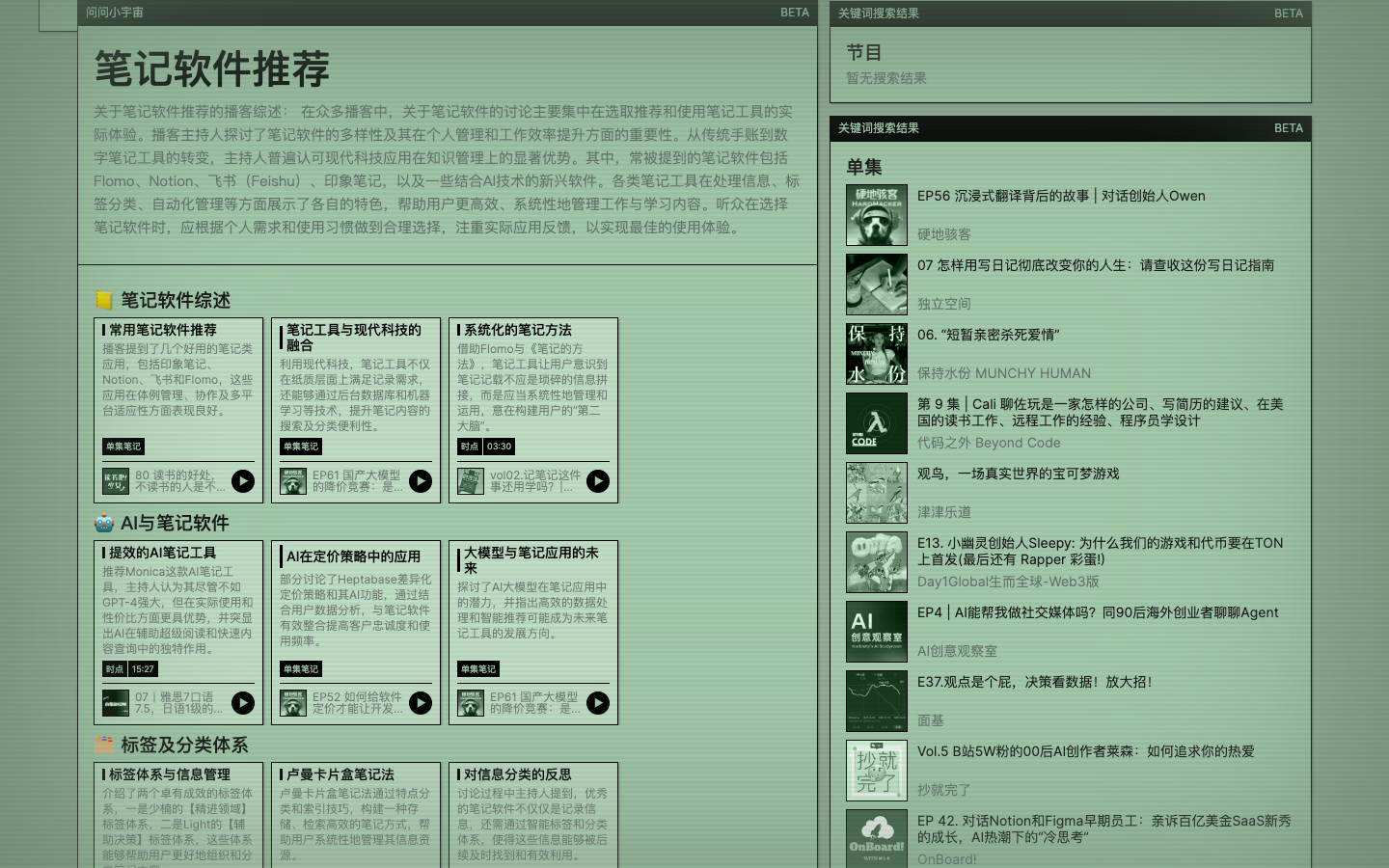Viewport: 1389px width, 868px height.
Task: Open card titled 对信息分类的反思
Action: pyautogui.click(x=533, y=815)
